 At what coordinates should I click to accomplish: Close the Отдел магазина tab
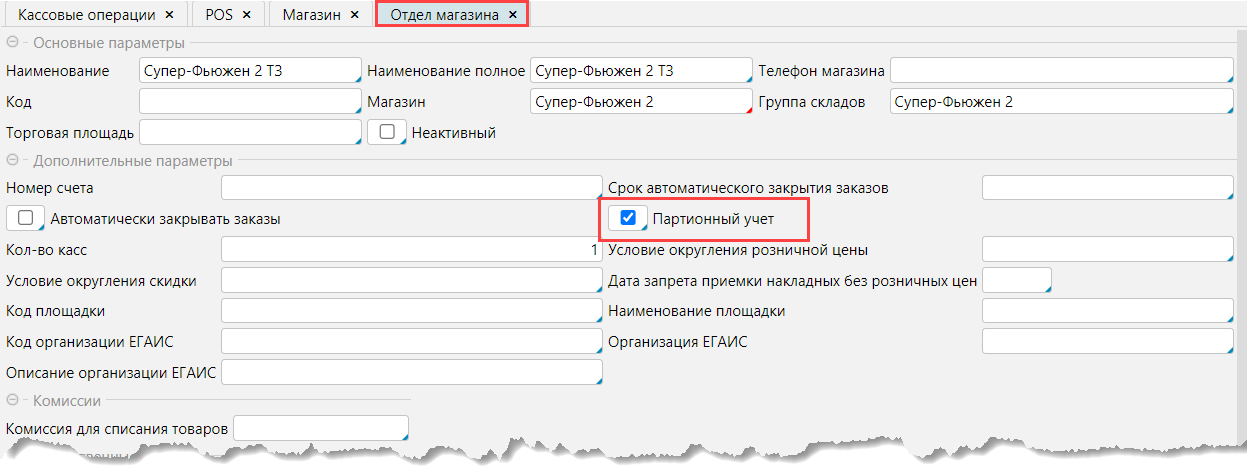(x=513, y=15)
